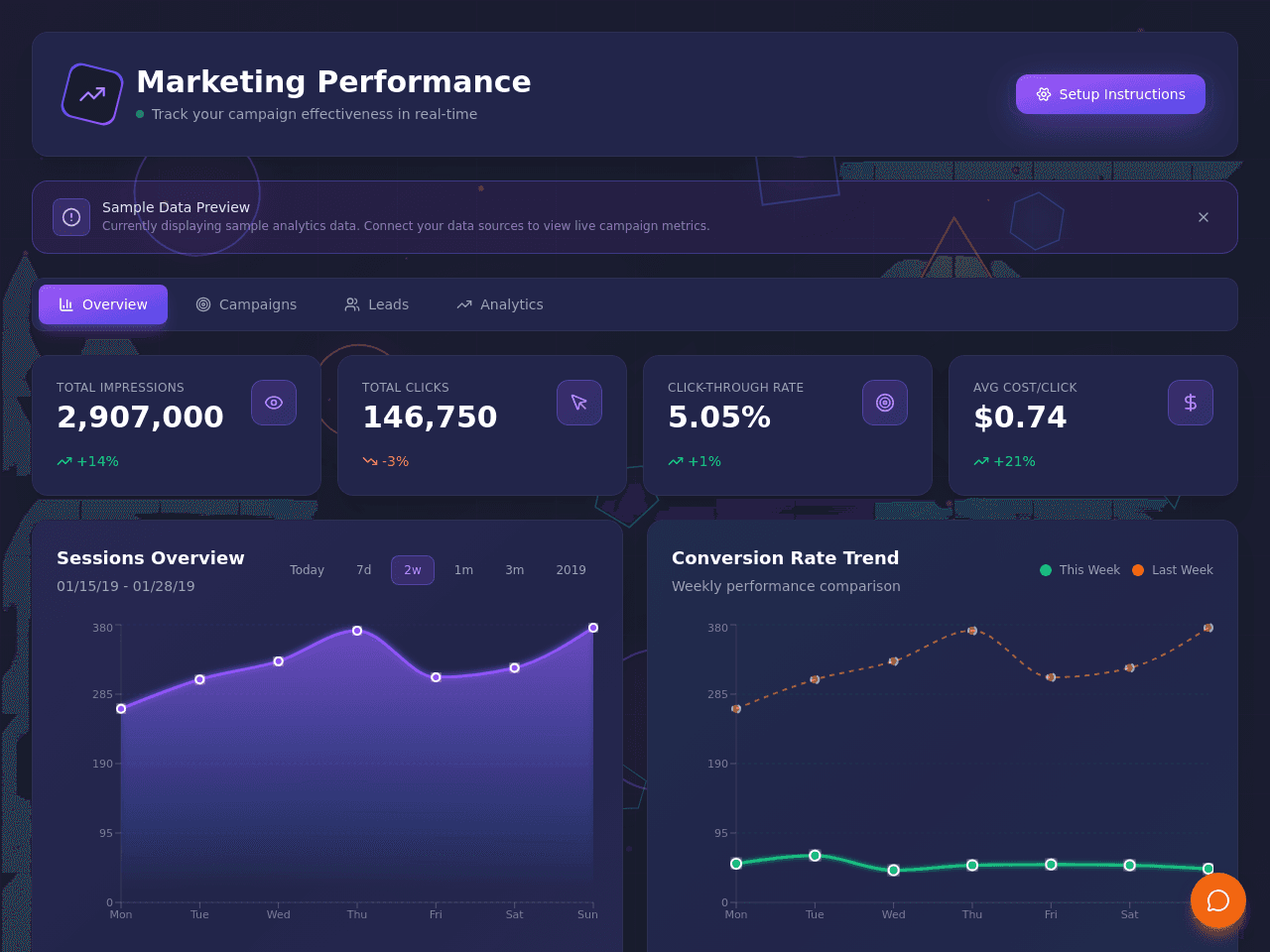This screenshot has height=952, width=1270.
Task: Click the dollar icon on Avg Cost/Click card
Action: 1191,403
